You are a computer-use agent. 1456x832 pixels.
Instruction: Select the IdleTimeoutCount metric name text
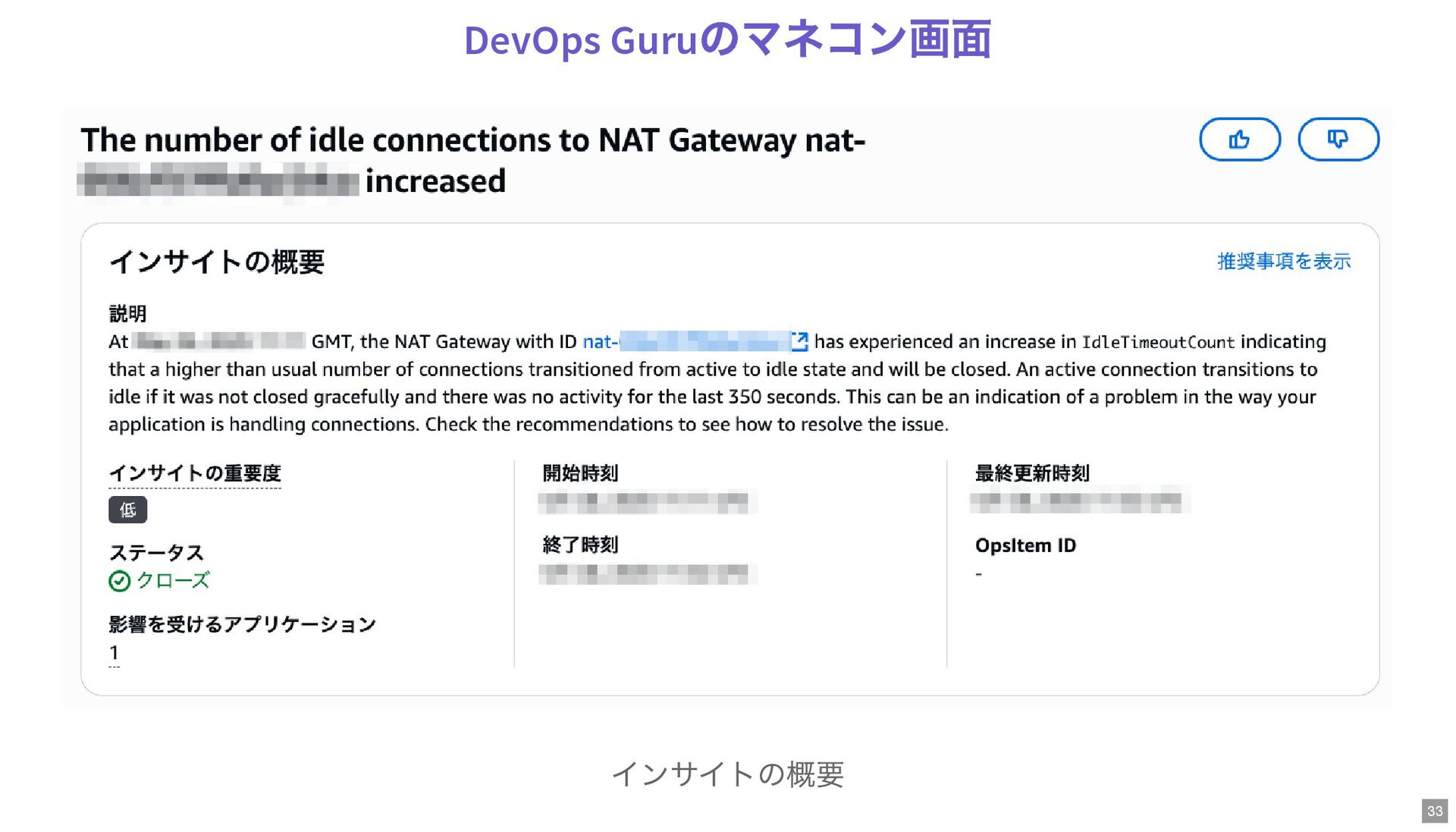(1157, 342)
